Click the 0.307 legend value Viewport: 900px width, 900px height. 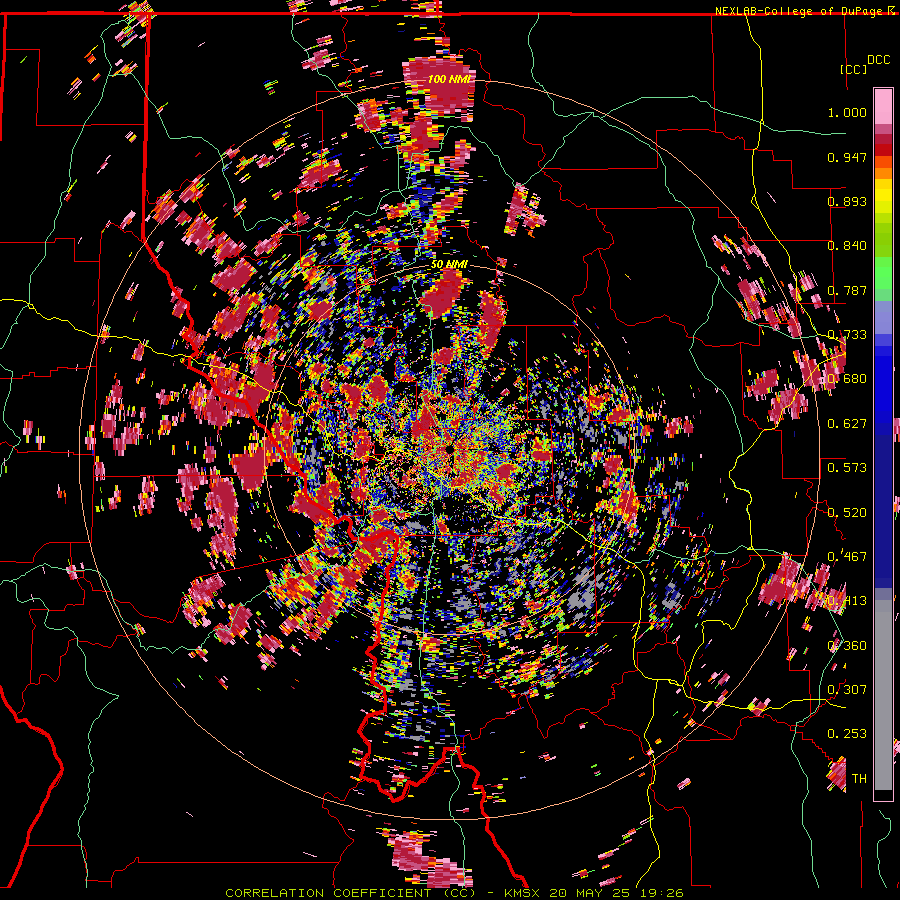[x=847, y=690]
